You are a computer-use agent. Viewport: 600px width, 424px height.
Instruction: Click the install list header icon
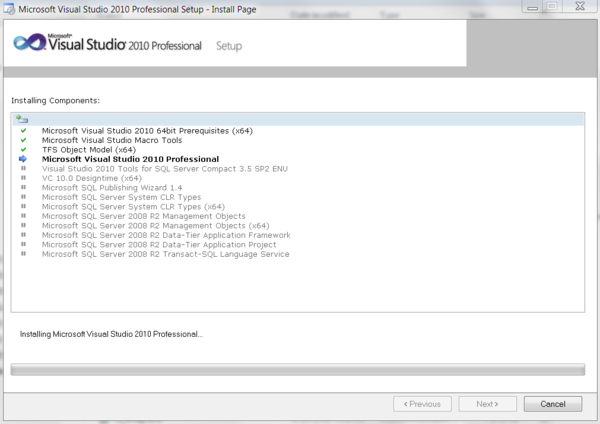[x=22, y=119]
